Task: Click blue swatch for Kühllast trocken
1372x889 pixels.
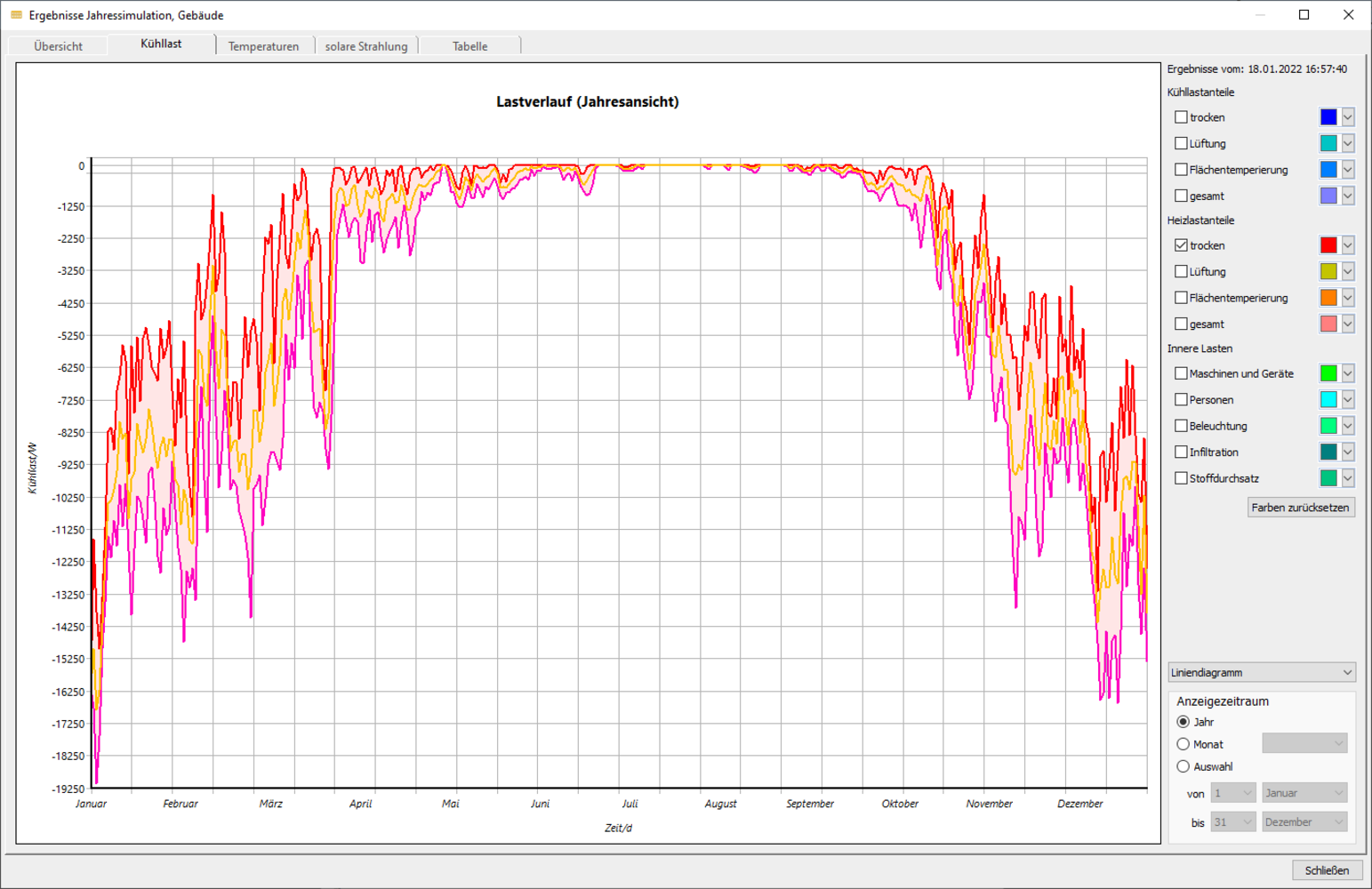Action: pyautogui.click(x=1328, y=117)
